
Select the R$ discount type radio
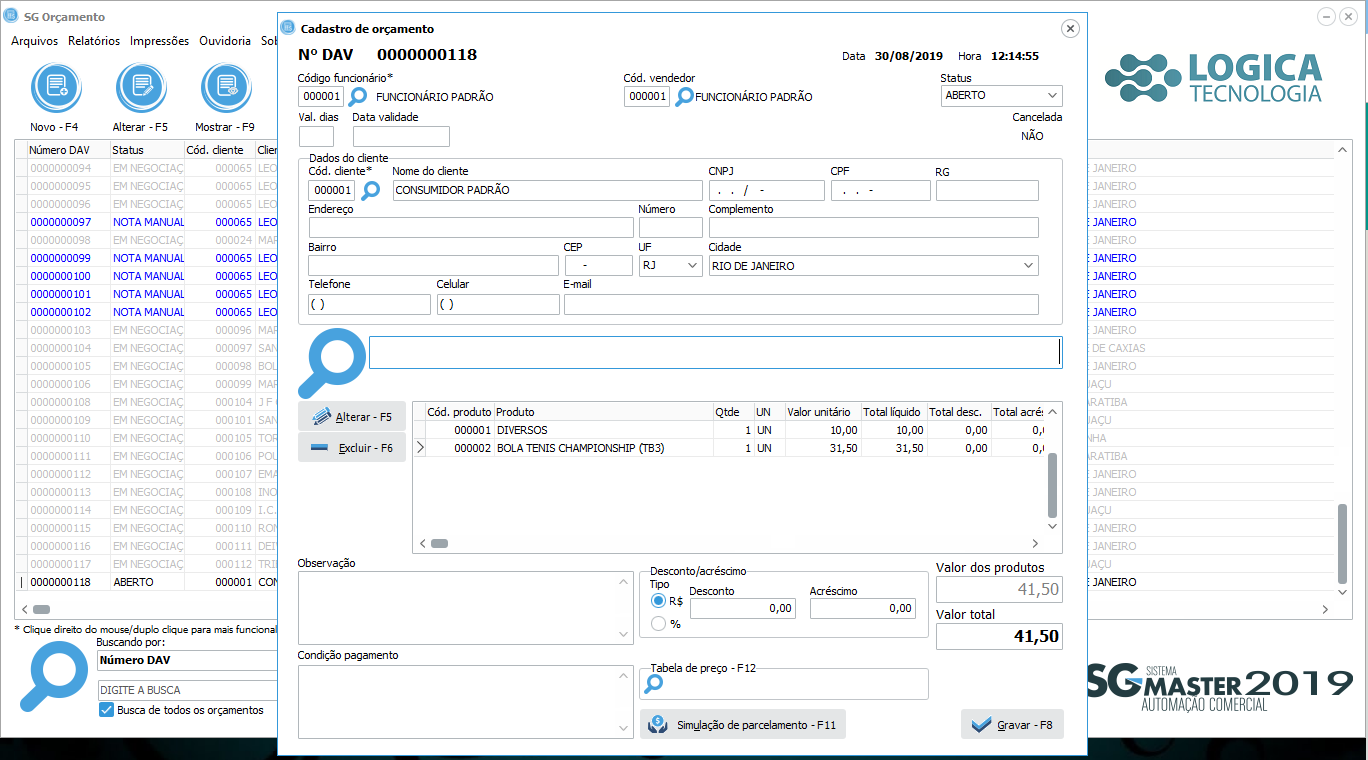click(658, 601)
